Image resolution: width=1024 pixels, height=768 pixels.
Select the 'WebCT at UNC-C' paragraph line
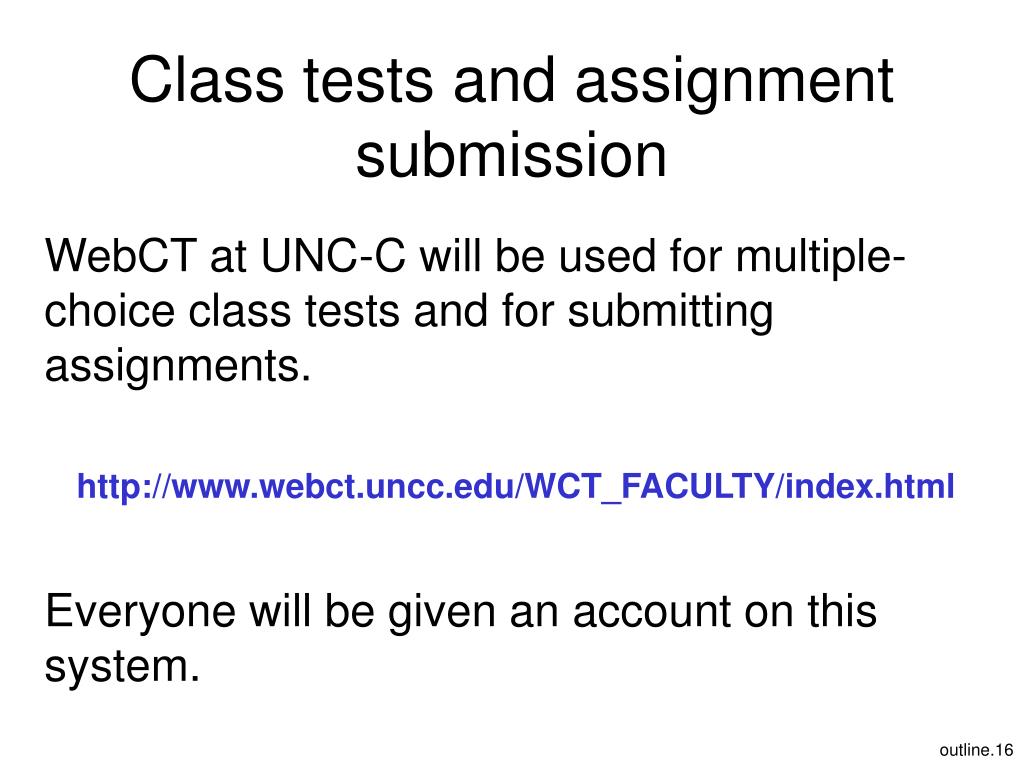click(475, 255)
